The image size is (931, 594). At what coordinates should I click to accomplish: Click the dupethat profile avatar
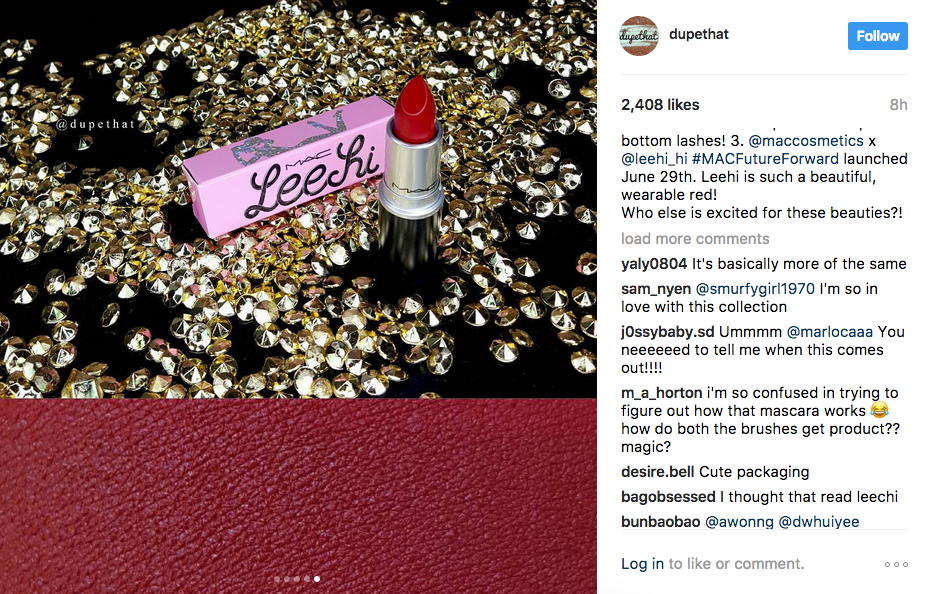coord(639,36)
